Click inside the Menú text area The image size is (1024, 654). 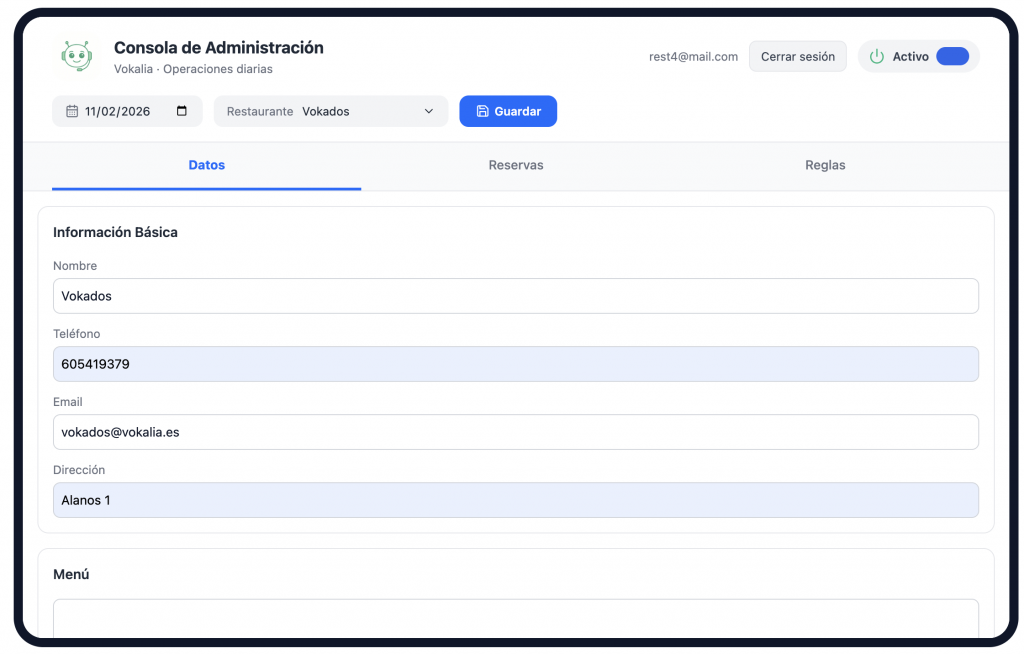coord(515,618)
